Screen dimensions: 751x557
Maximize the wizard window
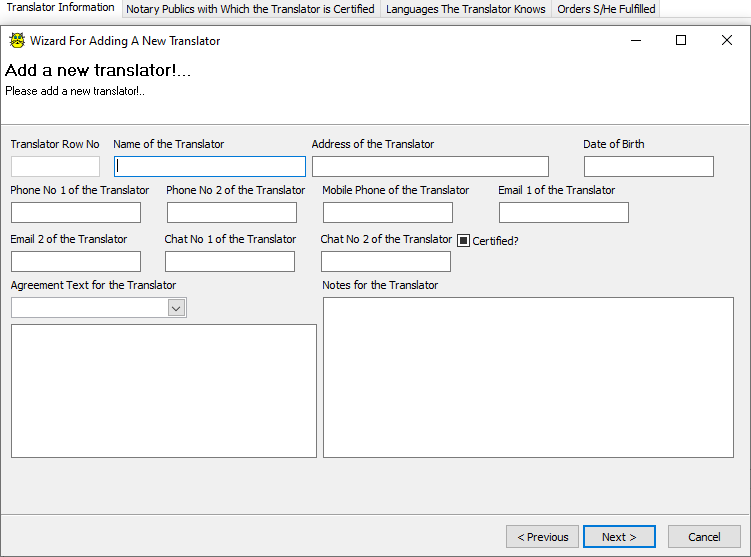click(x=681, y=41)
